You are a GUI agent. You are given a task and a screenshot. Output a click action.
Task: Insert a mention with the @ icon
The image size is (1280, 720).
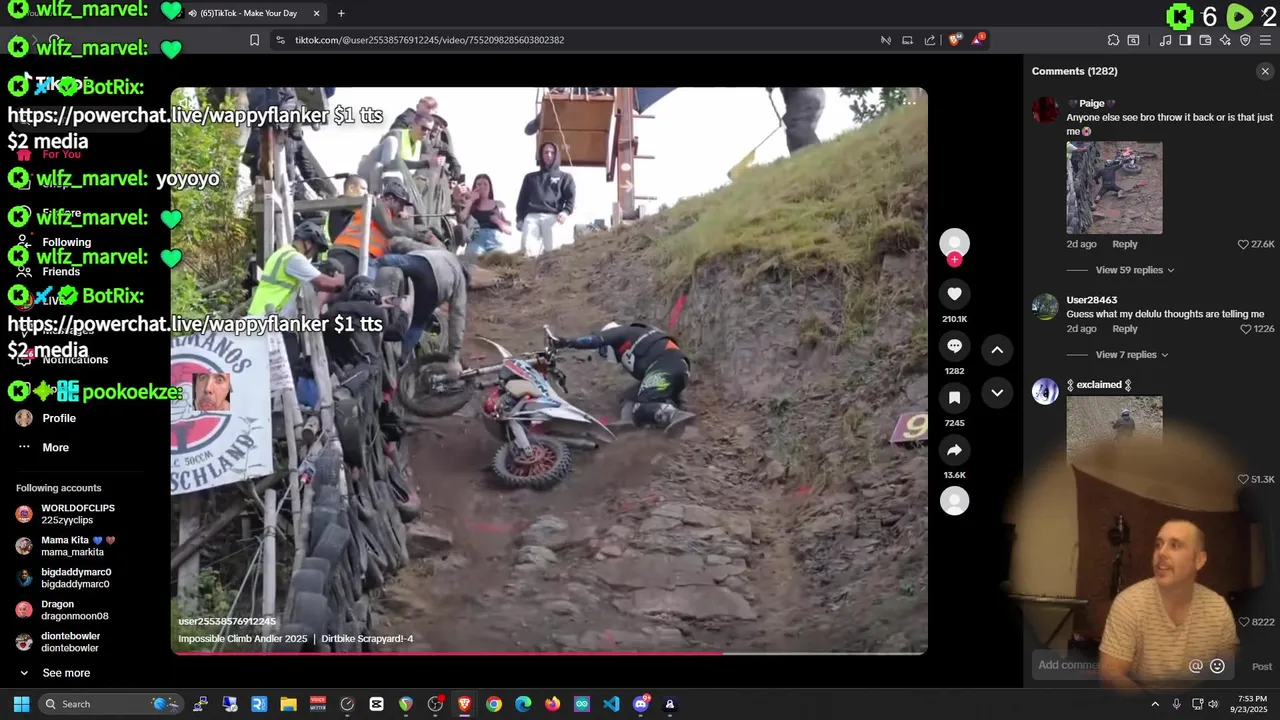tap(1195, 666)
